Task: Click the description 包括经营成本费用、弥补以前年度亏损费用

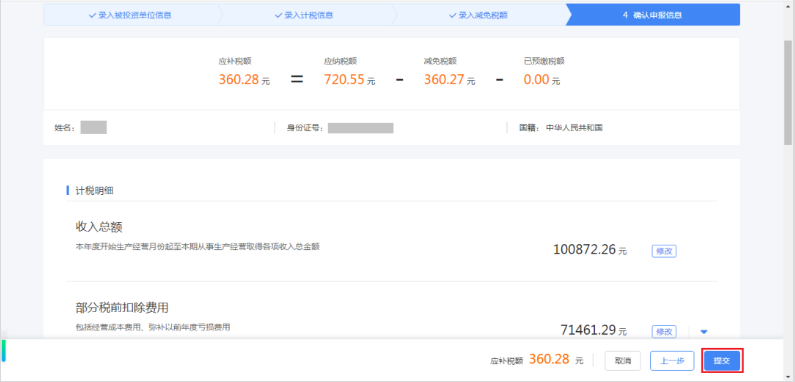Action: tap(153, 327)
